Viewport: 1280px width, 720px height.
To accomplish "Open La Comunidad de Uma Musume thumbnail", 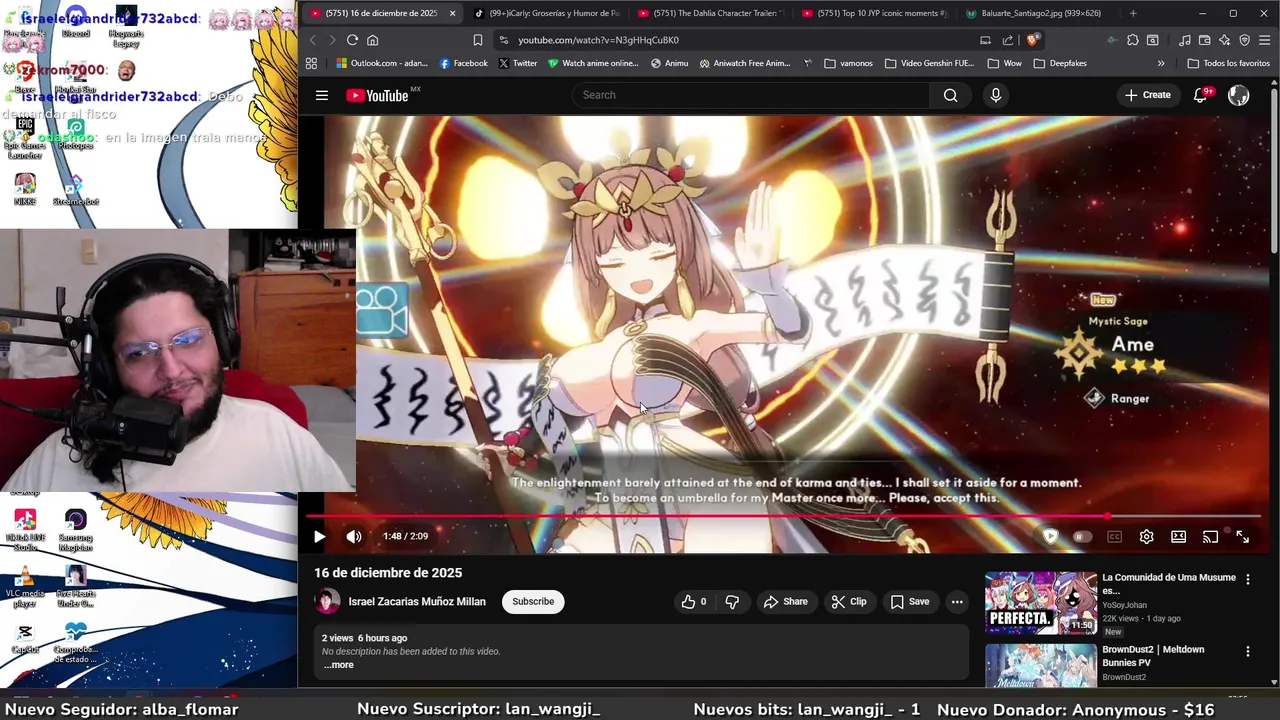I will click(1040, 603).
